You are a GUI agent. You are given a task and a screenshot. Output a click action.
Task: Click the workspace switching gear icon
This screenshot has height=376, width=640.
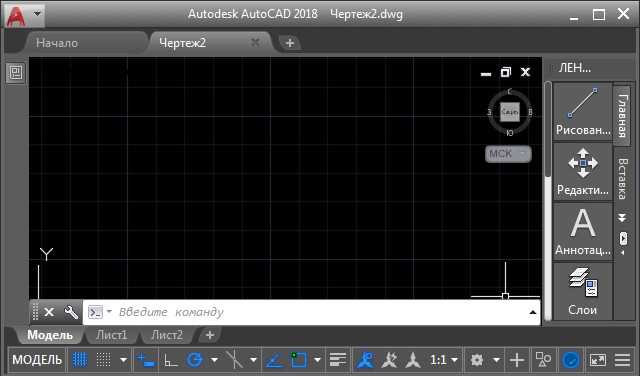[x=476, y=360]
